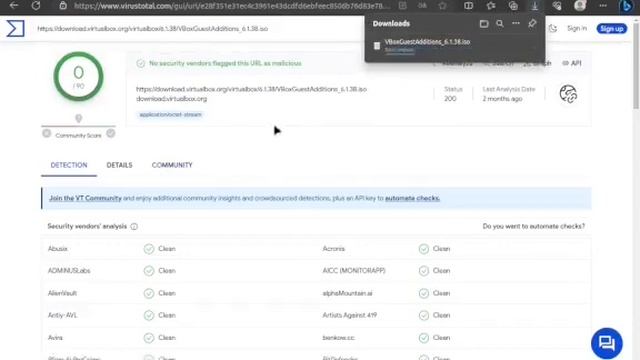Open the profile avatar in browser toolbar
This screenshot has height=360, width=640.
click(580, 6)
